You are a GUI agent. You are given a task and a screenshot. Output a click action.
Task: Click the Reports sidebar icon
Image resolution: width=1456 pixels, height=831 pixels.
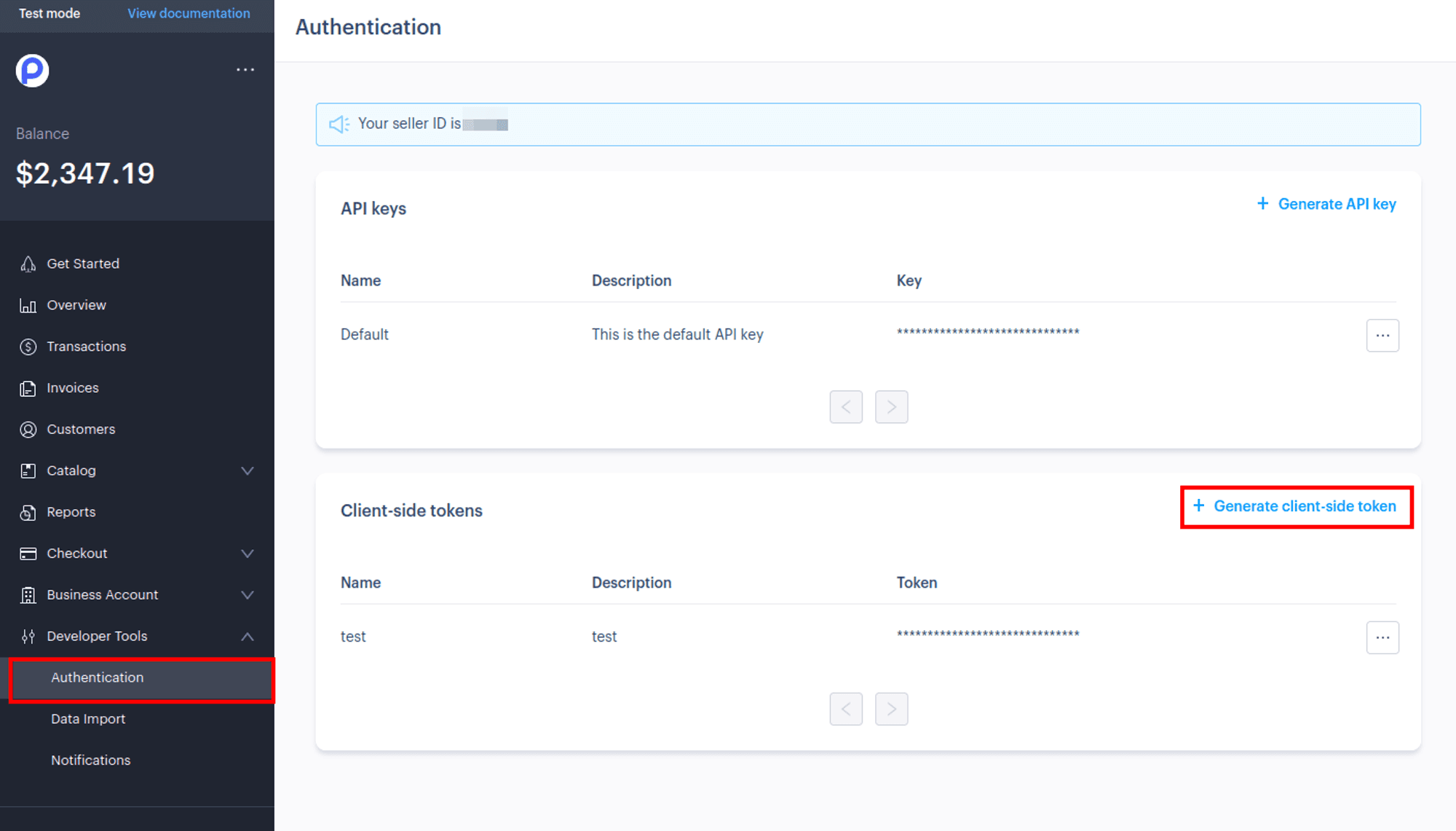[x=29, y=511]
